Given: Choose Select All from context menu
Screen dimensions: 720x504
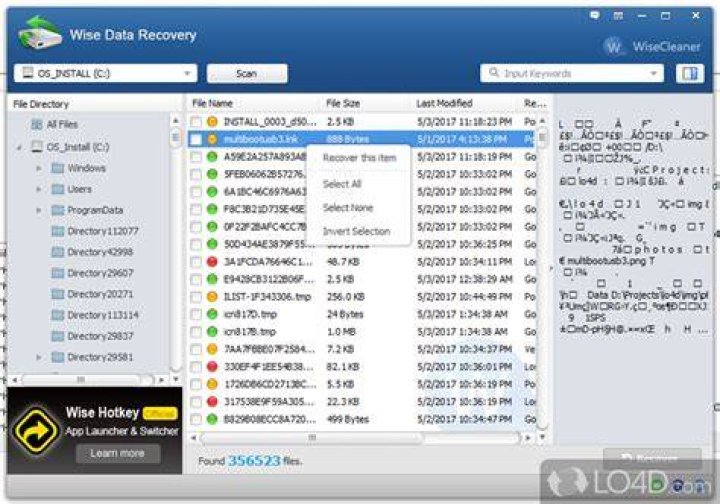Looking at the screenshot, I should click(x=359, y=184).
